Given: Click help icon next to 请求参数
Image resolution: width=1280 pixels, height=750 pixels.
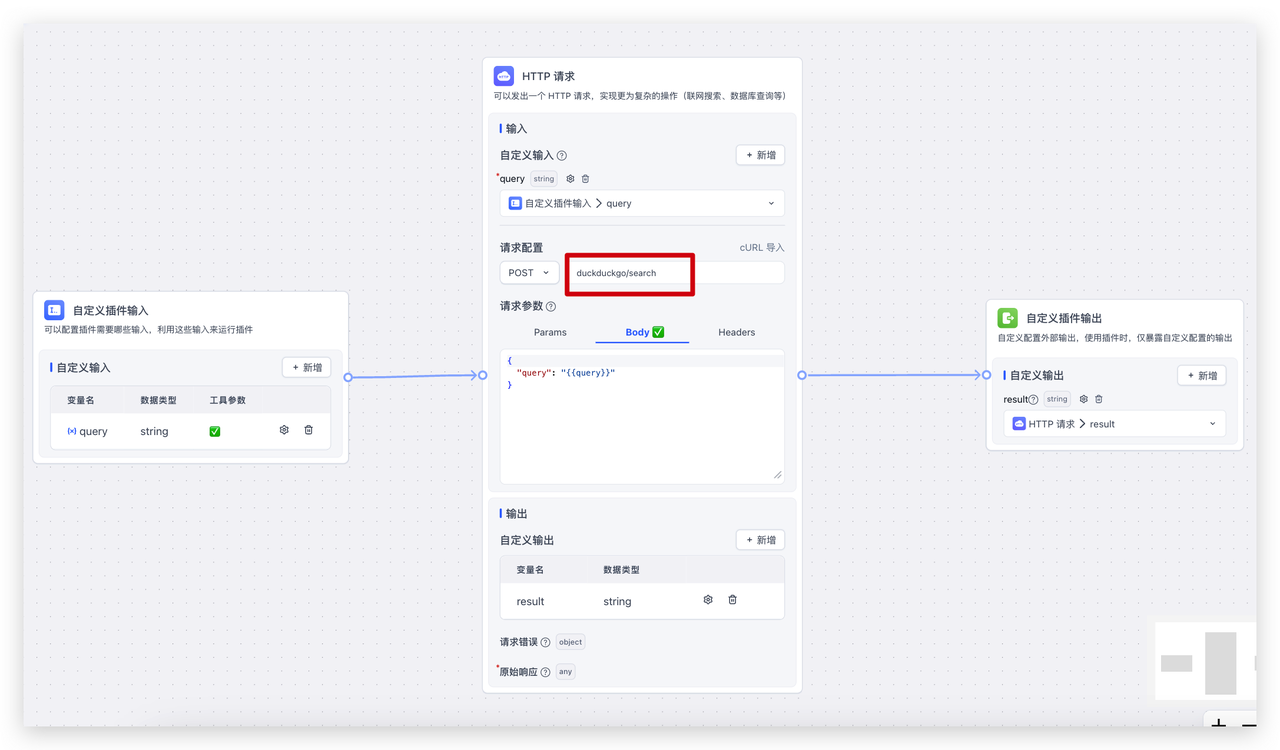Looking at the screenshot, I should [x=551, y=307].
